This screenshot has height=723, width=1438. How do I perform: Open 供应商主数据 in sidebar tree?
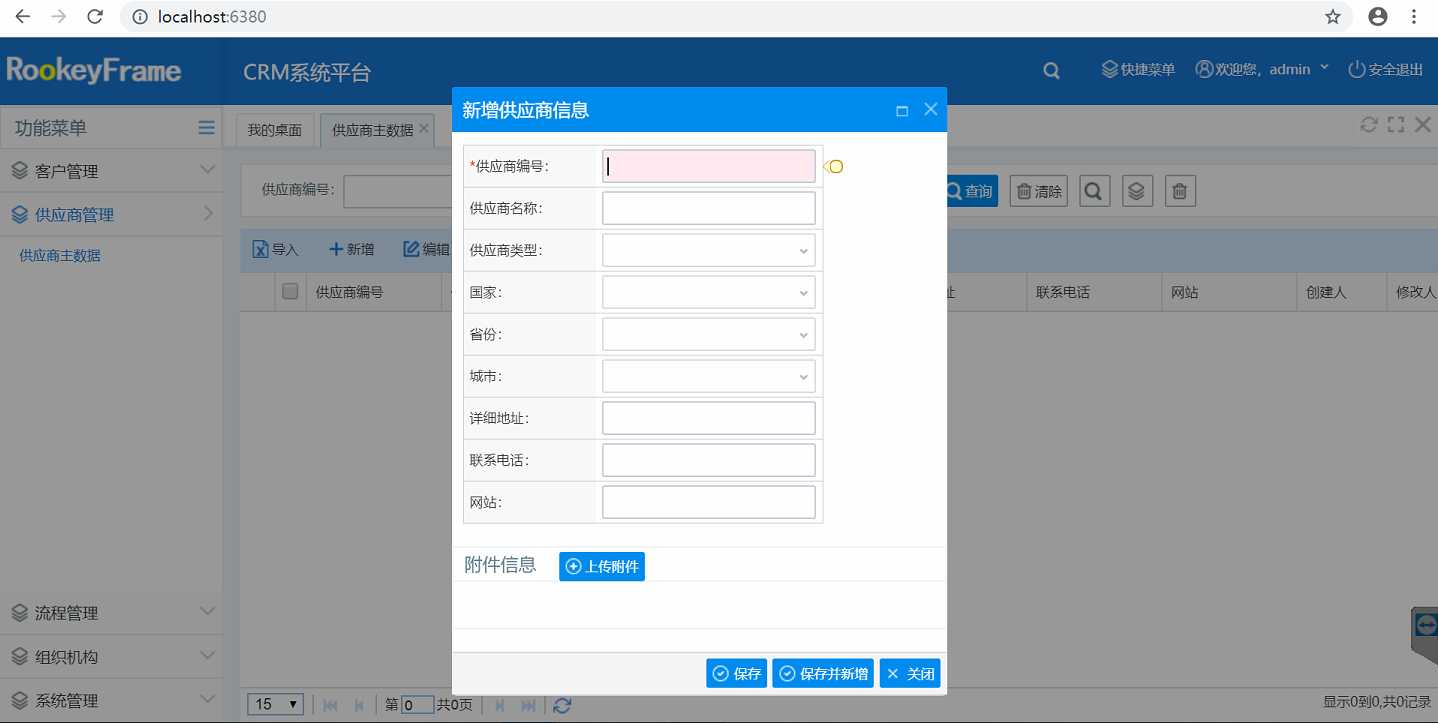[x=60, y=256]
